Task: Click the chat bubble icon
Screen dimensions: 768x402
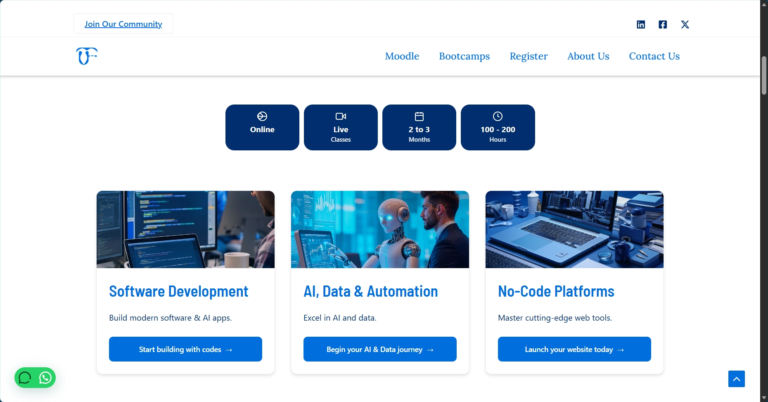Action: pos(25,378)
